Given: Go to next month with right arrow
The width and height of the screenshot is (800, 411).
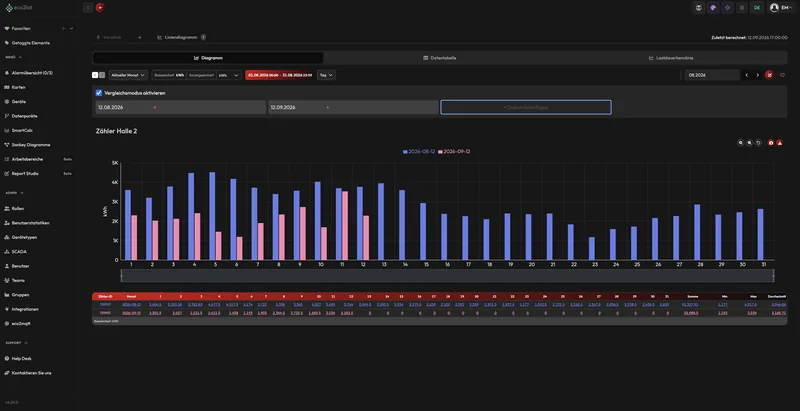Looking at the screenshot, I should [757, 75].
